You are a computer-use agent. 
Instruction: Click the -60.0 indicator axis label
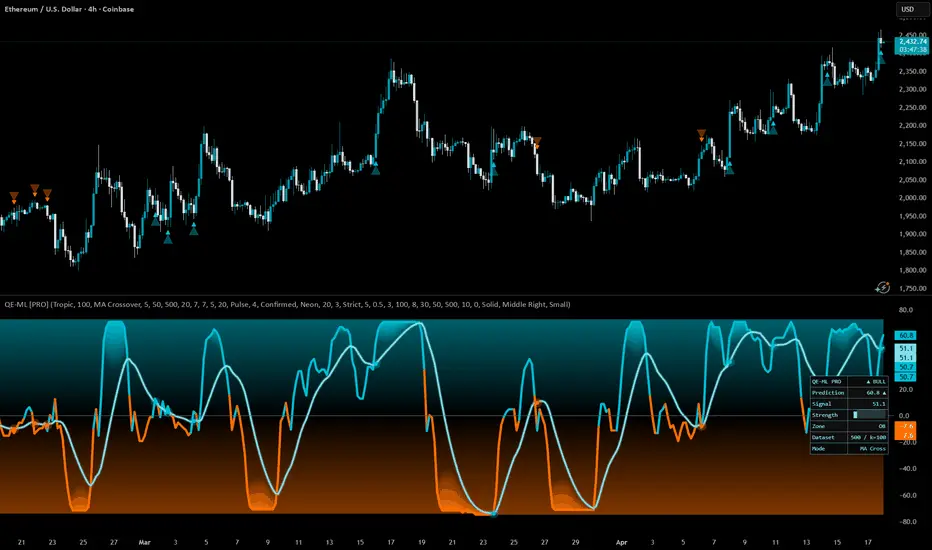click(x=906, y=495)
